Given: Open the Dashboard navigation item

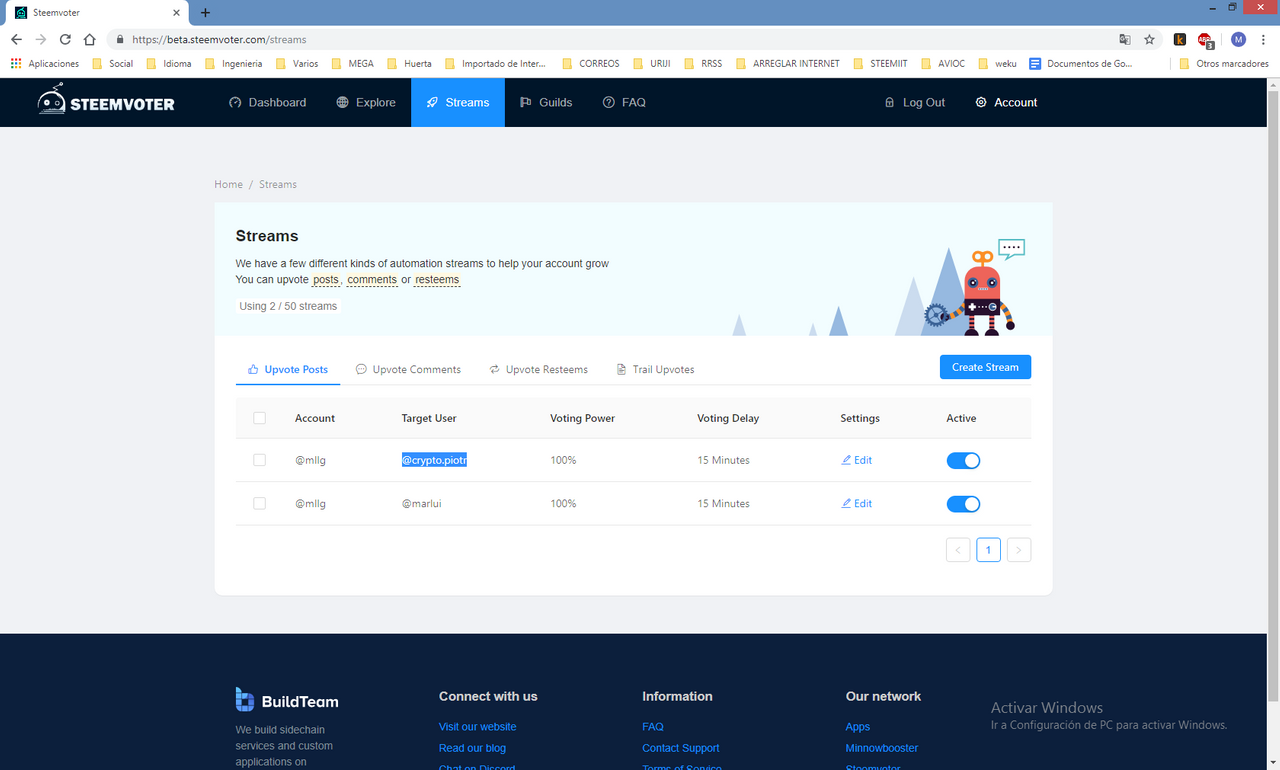Looking at the screenshot, I should pos(268,102).
